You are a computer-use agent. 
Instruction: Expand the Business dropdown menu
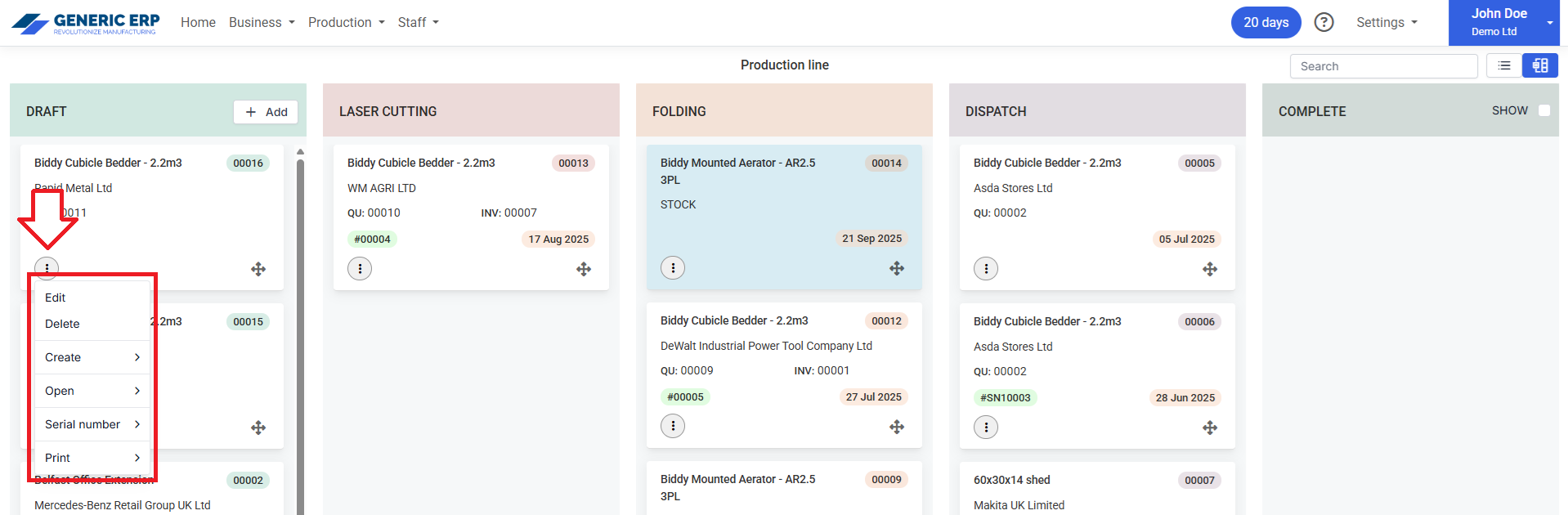(x=262, y=22)
